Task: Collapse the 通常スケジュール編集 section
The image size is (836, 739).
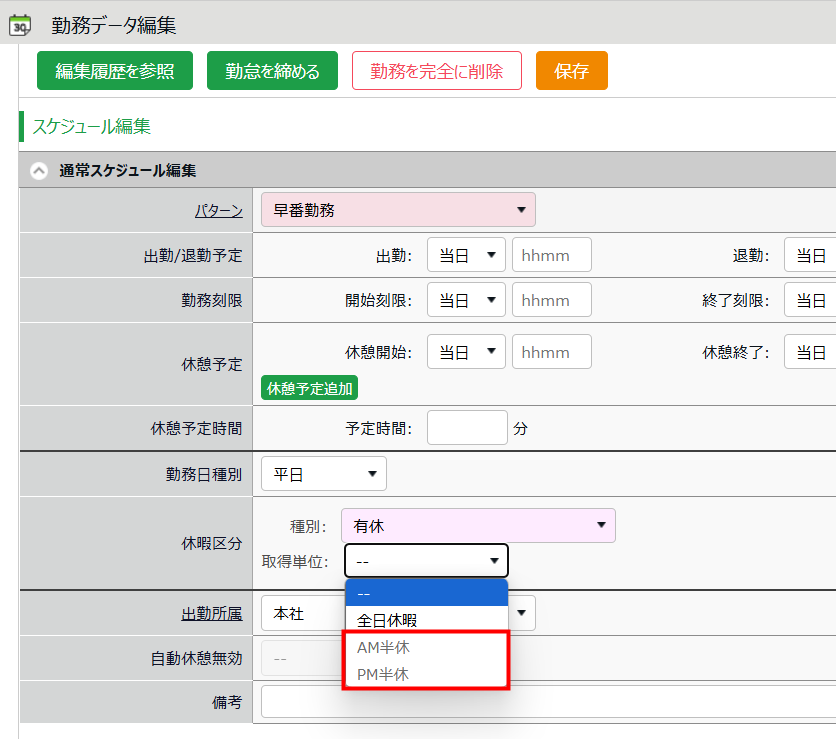Action: click(39, 171)
